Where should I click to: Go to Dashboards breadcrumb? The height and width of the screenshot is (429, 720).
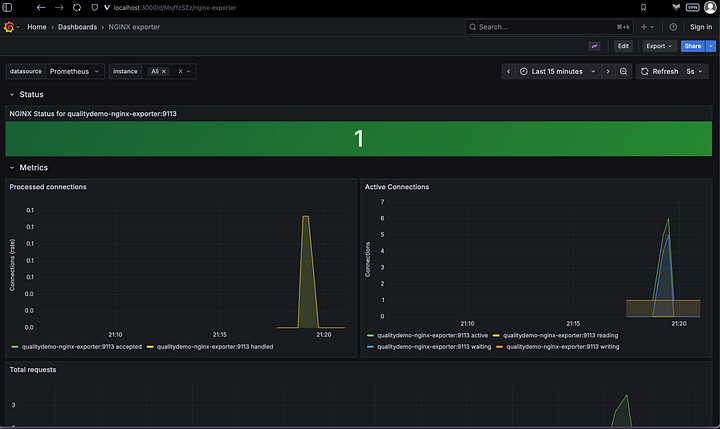(x=77, y=27)
